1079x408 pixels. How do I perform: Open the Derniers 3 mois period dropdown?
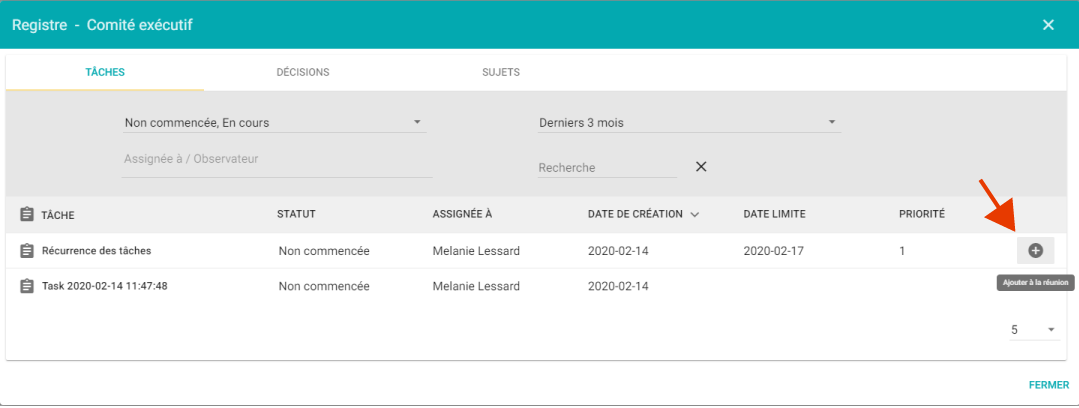[688, 122]
